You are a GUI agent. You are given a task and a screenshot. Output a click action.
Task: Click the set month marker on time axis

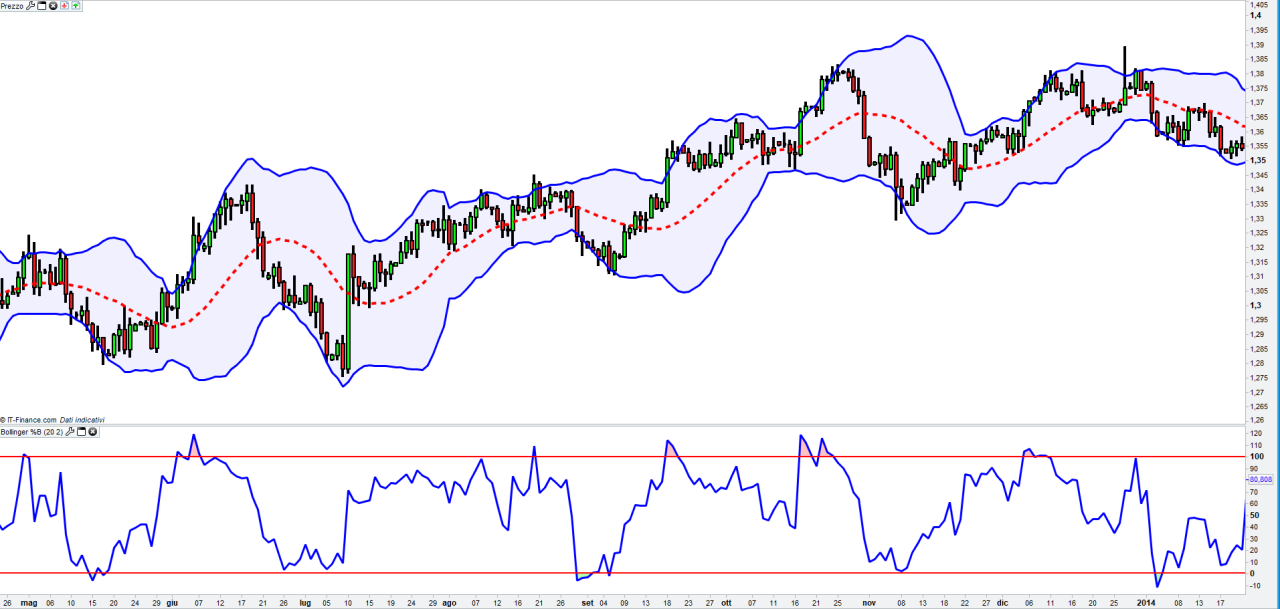(x=588, y=604)
